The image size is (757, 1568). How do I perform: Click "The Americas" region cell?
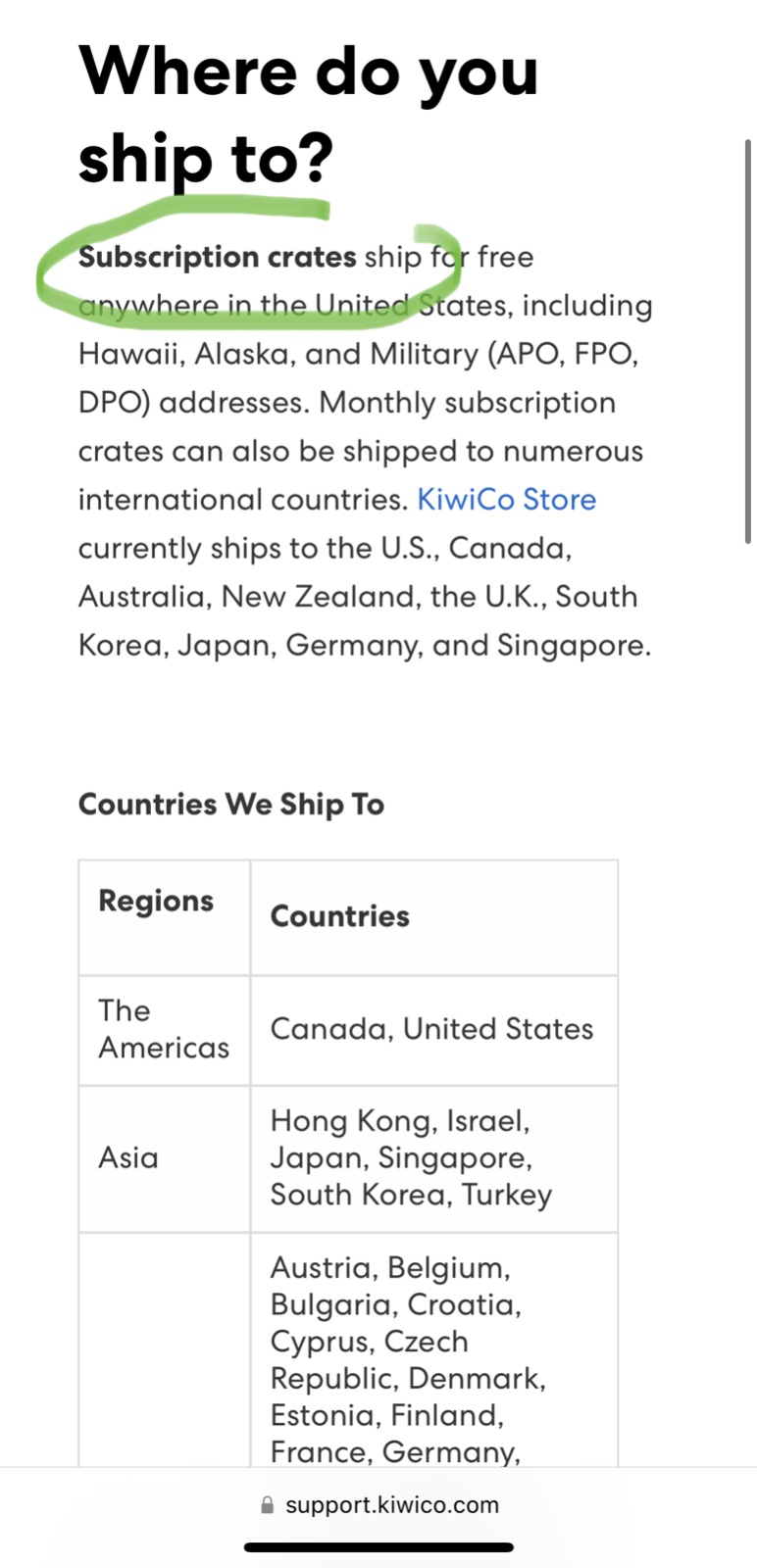click(163, 1029)
